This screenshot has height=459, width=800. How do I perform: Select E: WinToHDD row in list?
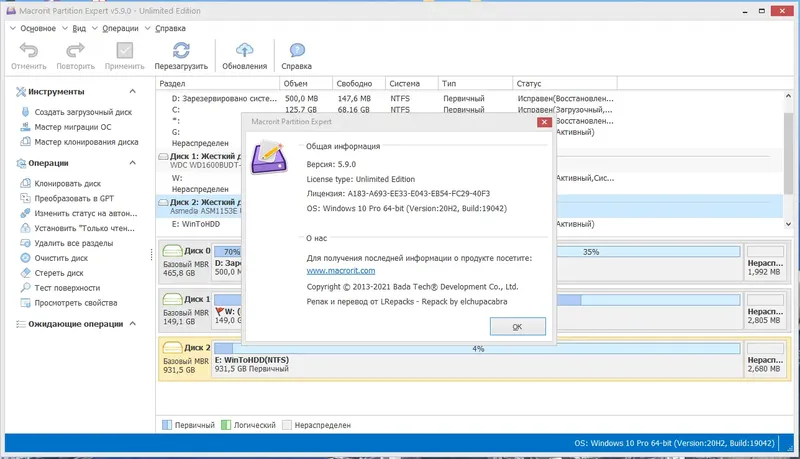(196, 224)
